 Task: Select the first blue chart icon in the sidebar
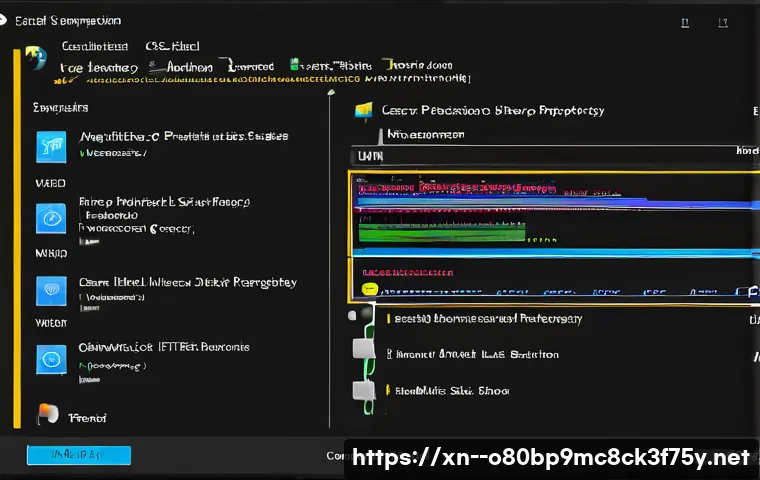click(51, 145)
